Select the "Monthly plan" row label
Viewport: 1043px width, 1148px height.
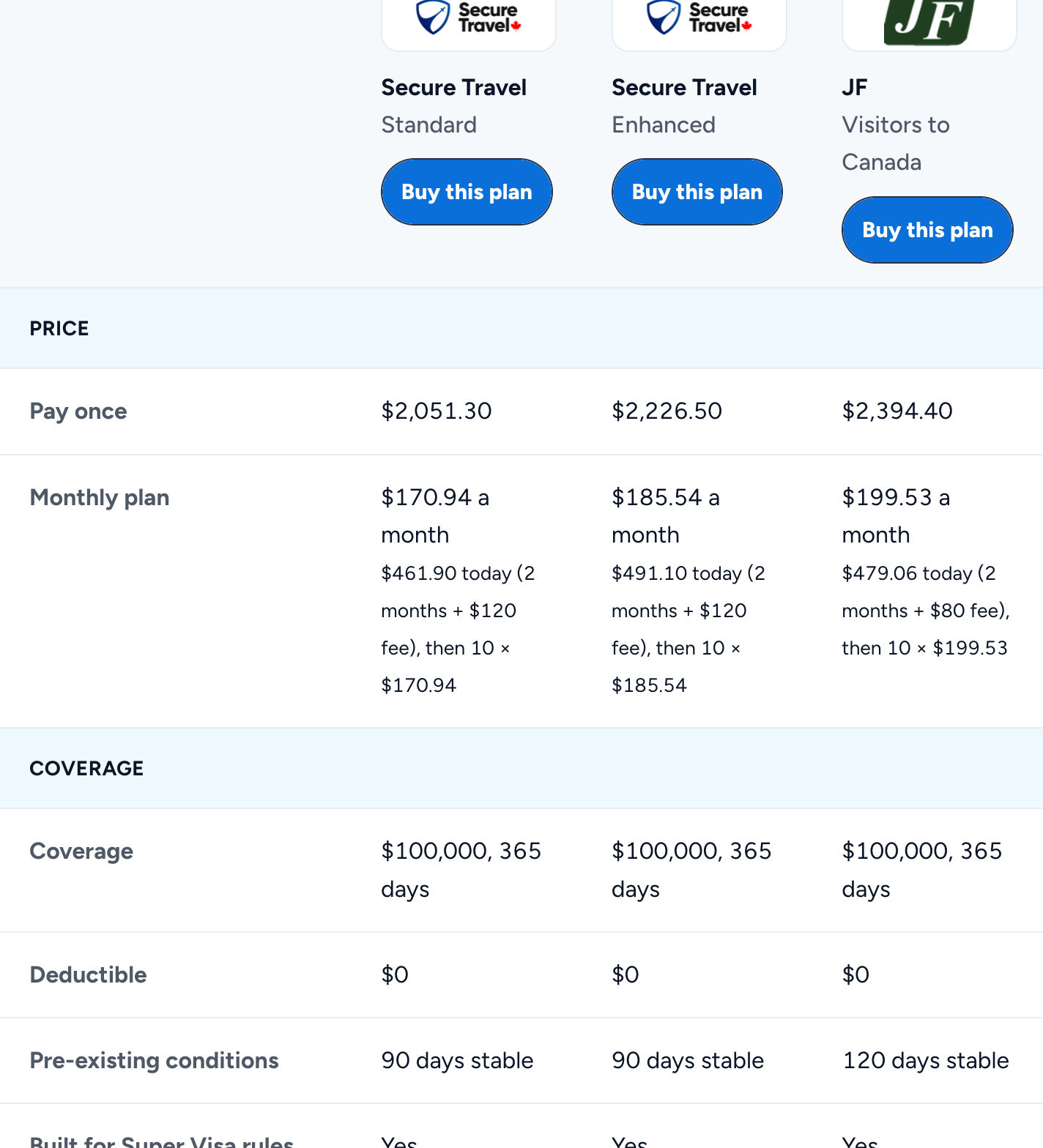100,498
